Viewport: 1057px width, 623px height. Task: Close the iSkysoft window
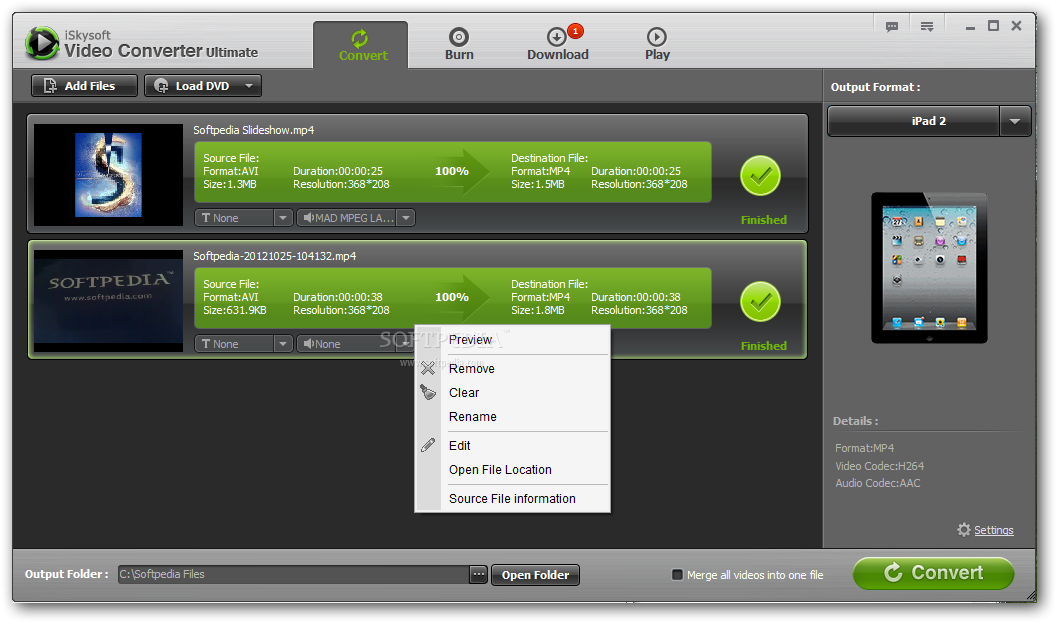(1017, 26)
